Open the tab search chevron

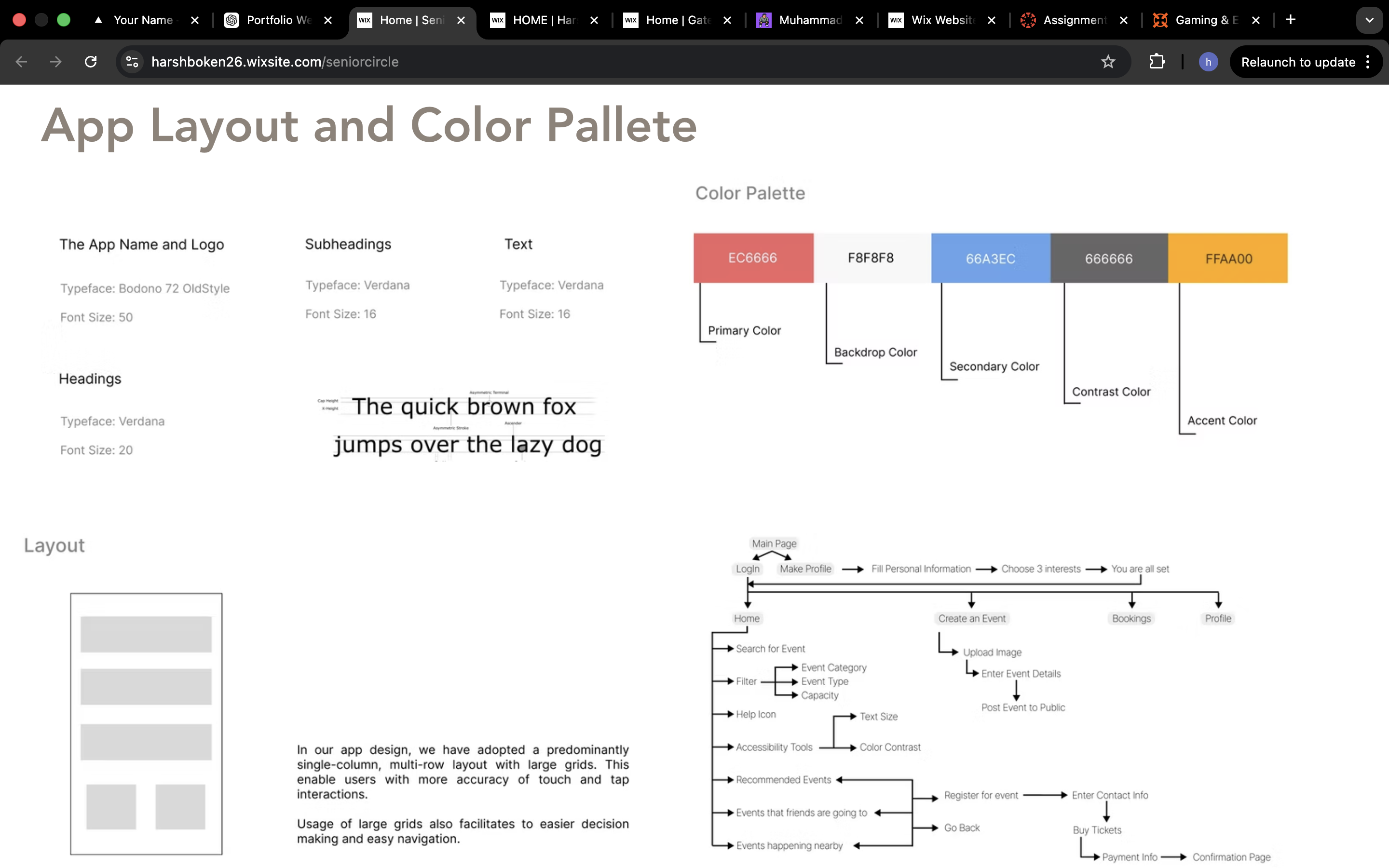(x=1370, y=20)
